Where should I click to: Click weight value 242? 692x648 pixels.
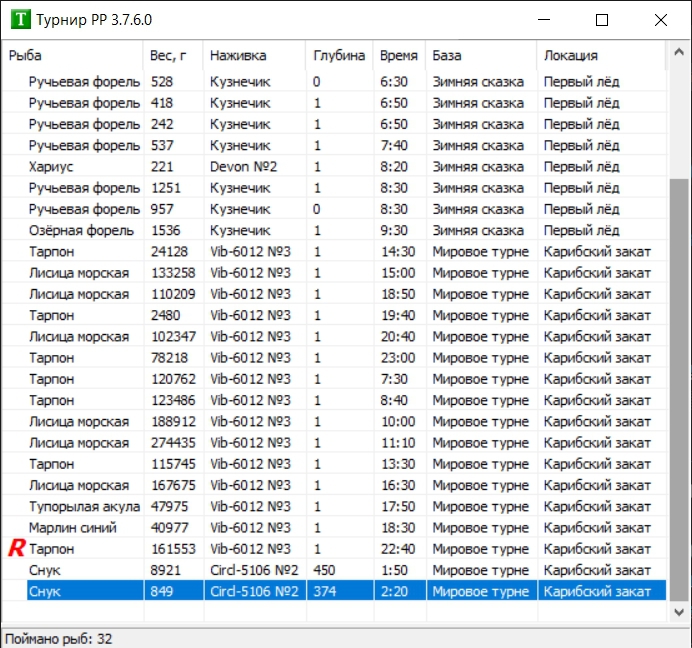[x=162, y=124]
